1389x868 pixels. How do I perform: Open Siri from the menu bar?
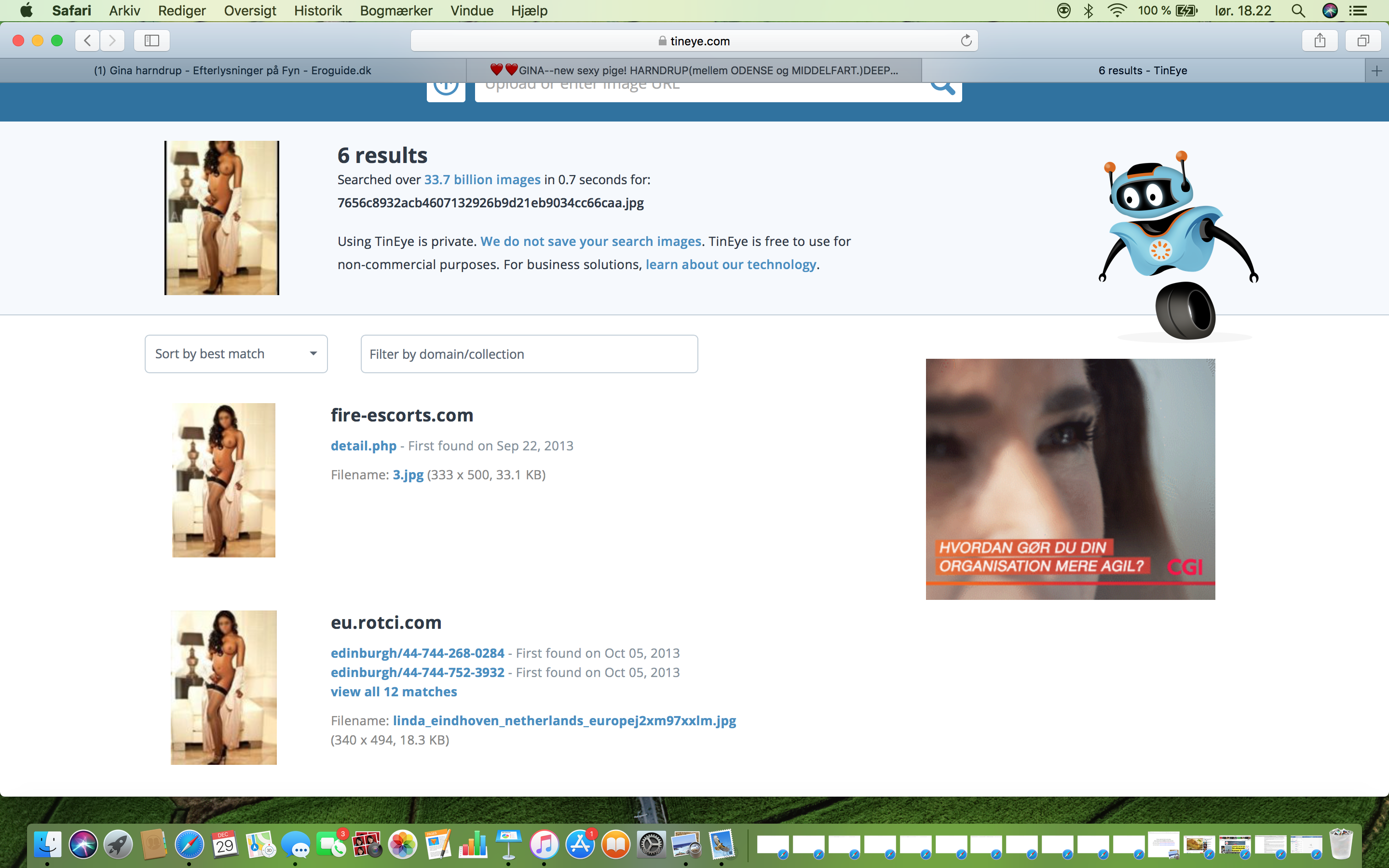pyautogui.click(x=1330, y=10)
